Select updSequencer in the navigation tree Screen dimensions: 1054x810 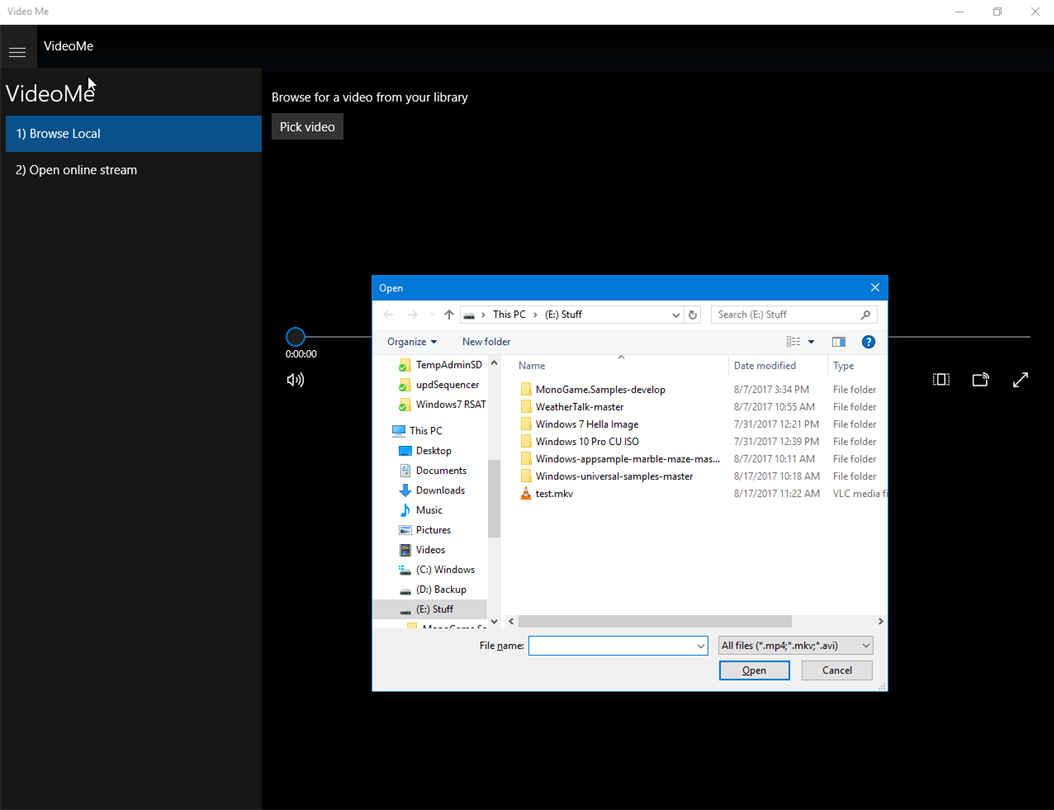click(440, 384)
